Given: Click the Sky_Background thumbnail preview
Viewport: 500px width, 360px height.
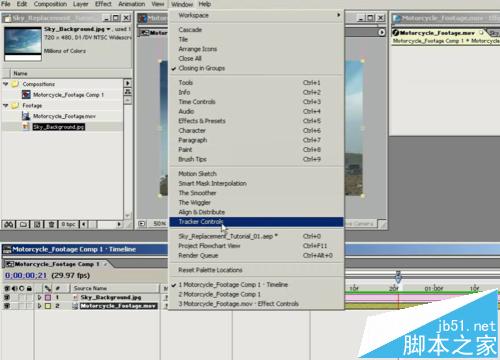Looking at the screenshot, I should click(x=23, y=44).
